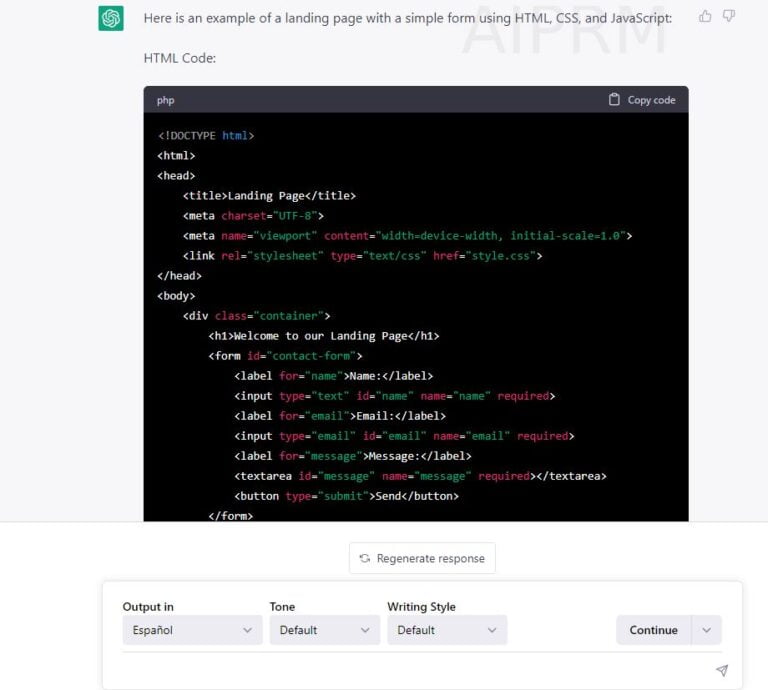Click the circular arrows regenerate icon
The height and width of the screenshot is (690, 768).
click(x=365, y=559)
